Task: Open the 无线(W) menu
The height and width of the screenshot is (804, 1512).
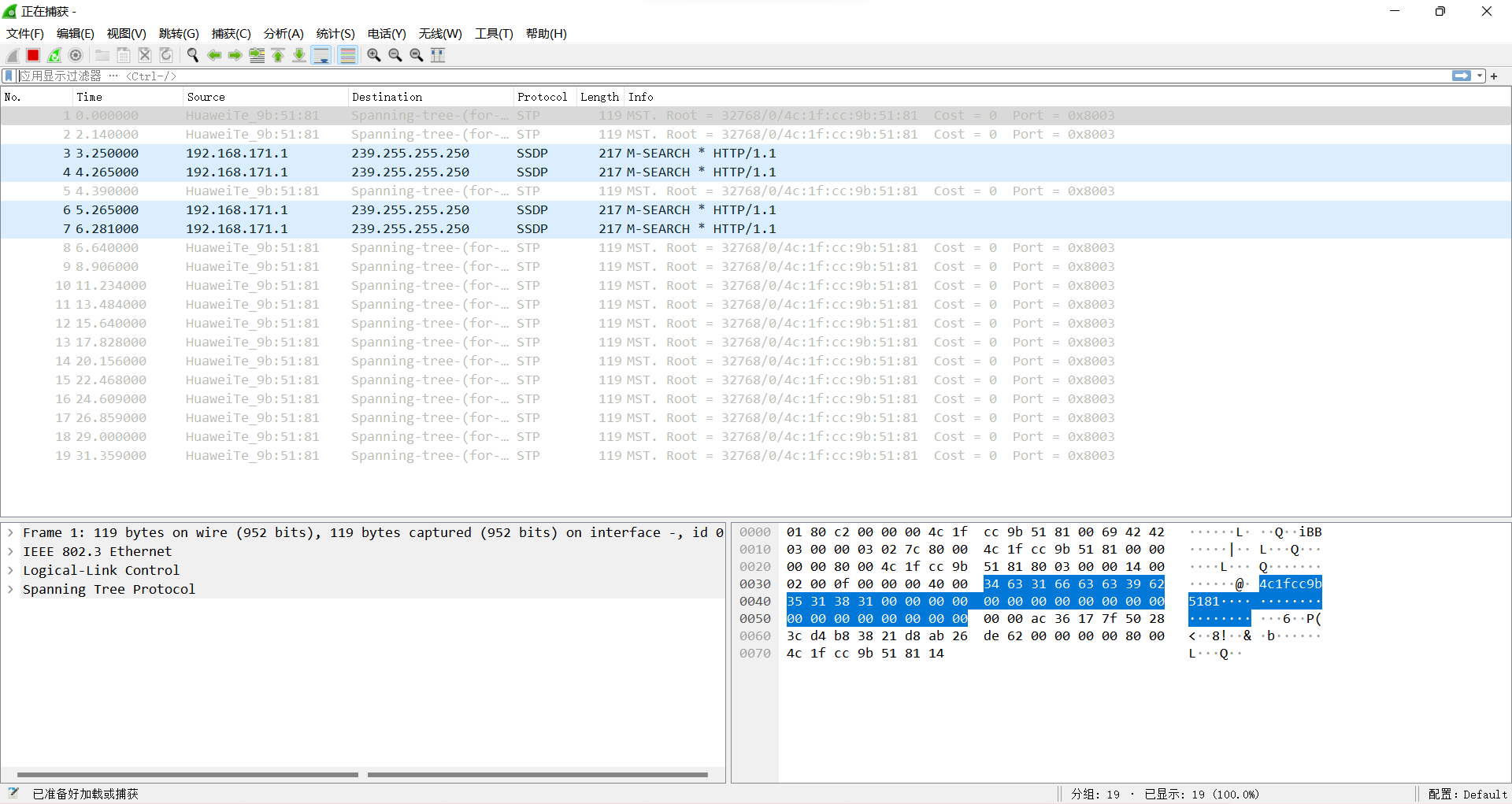Action: 440,34
